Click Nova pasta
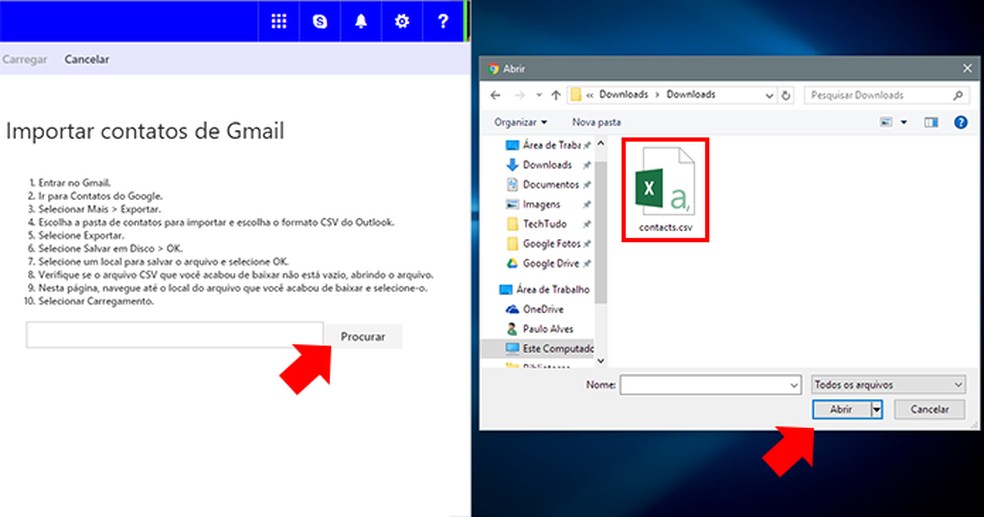984x517 pixels. pyautogui.click(x=596, y=122)
